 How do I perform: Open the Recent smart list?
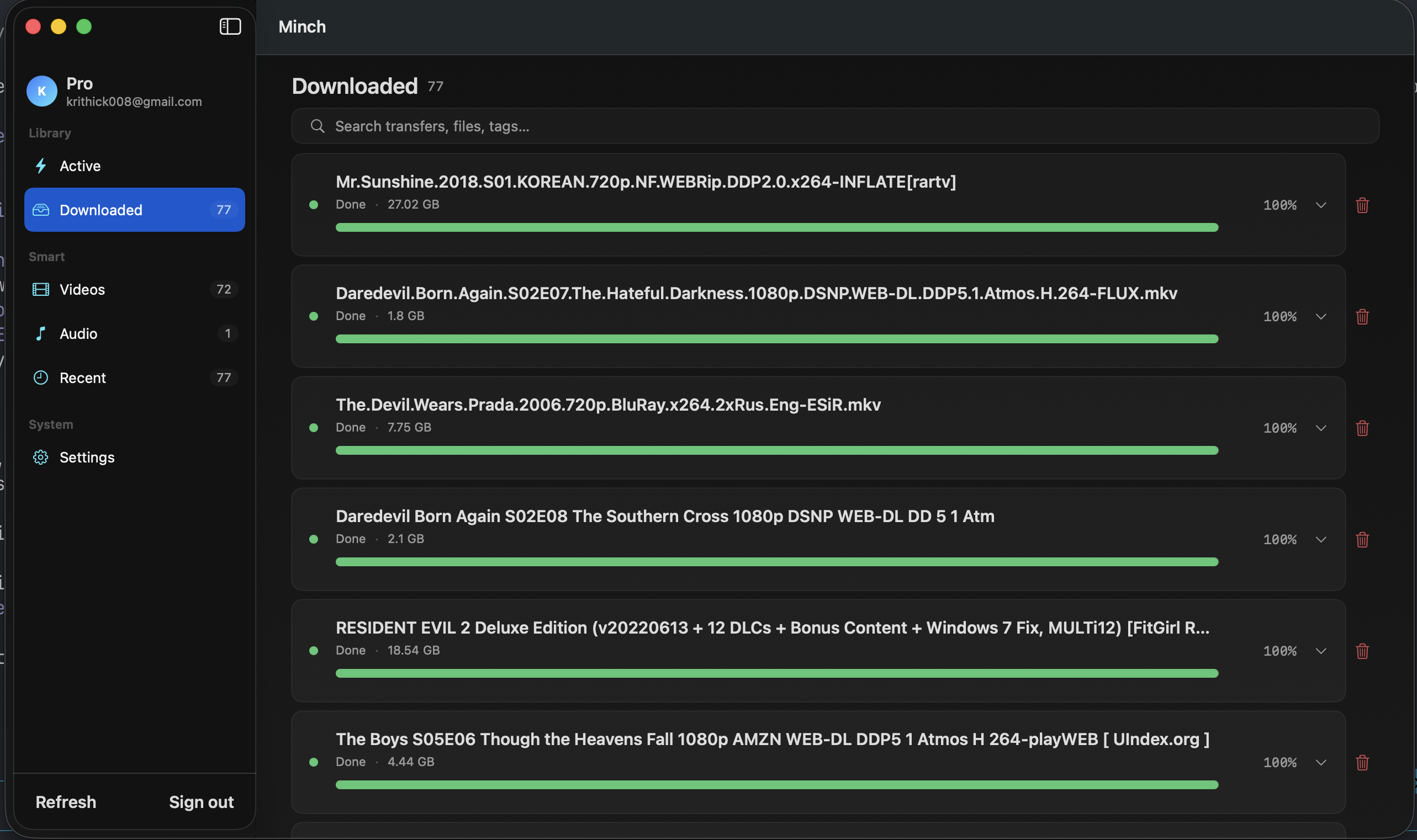pos(135,378)
